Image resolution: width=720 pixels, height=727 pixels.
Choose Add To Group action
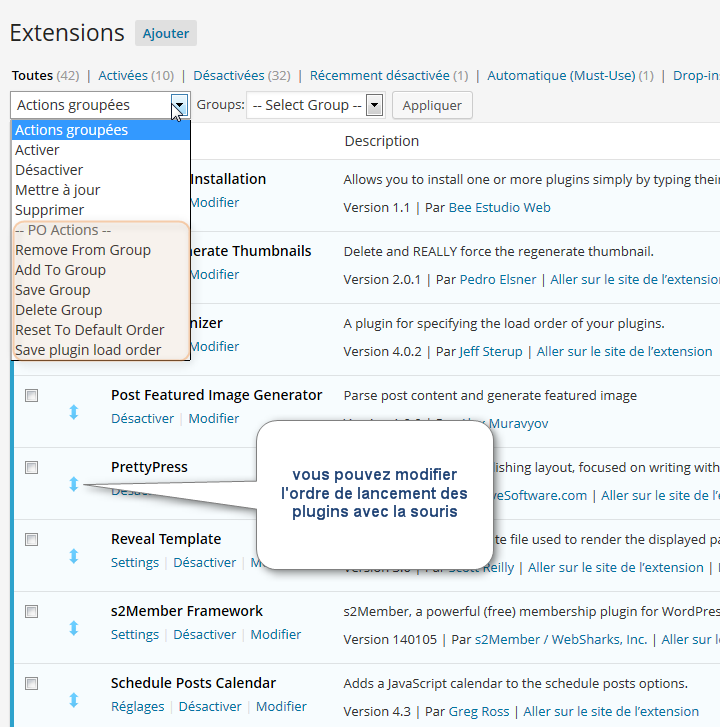[101, 270]
